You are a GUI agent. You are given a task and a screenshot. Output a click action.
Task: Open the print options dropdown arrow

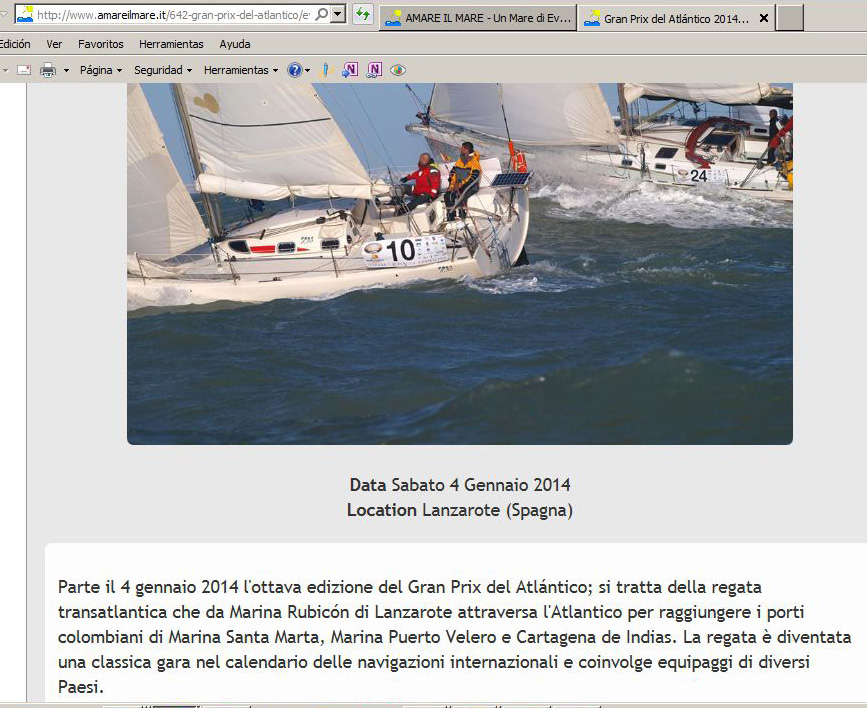[x=66, y=70]
